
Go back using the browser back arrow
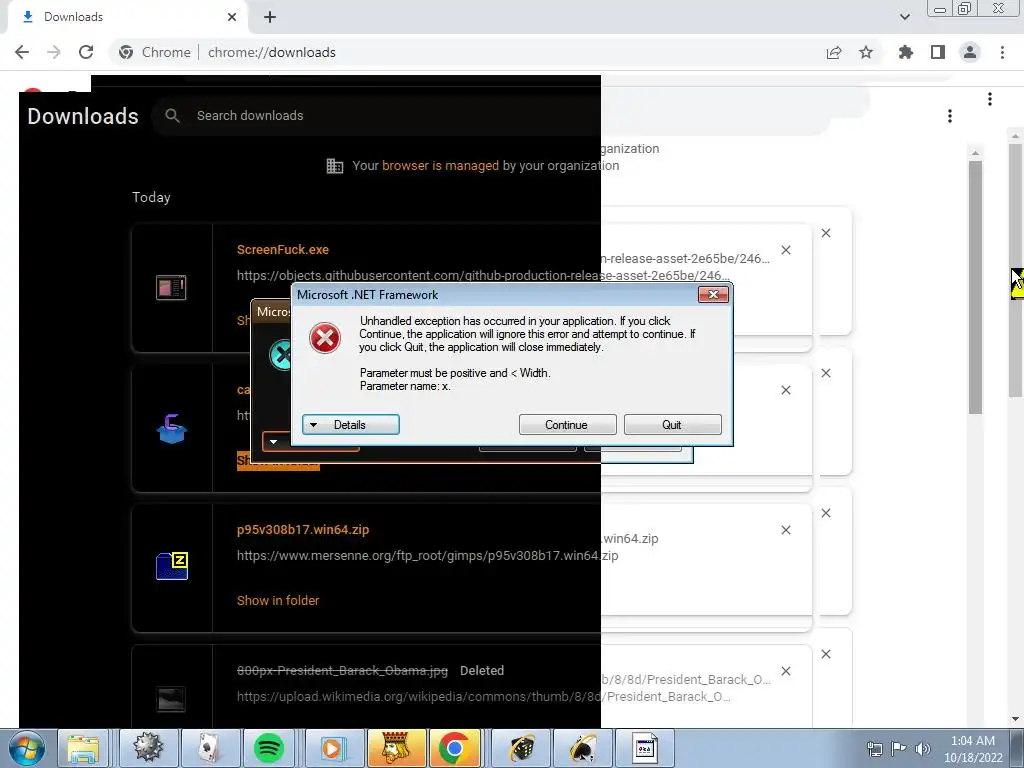22,52
